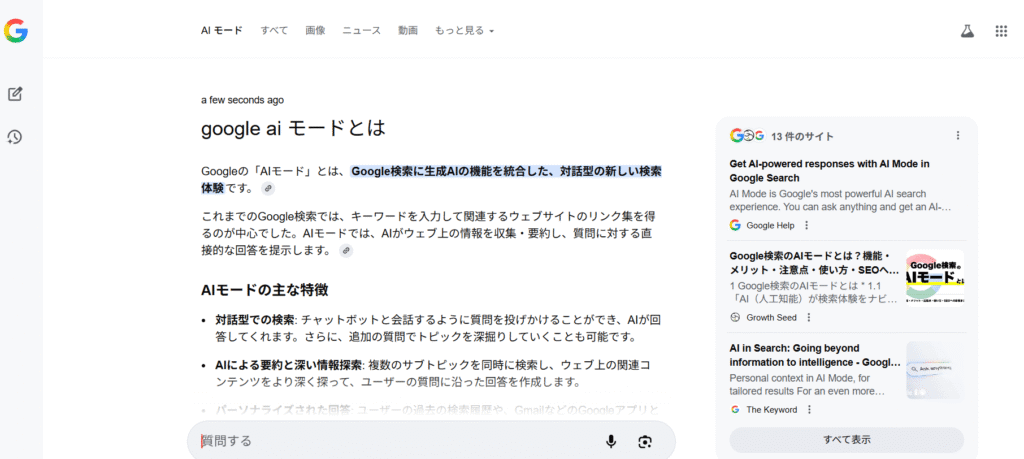Screen dimensions: 1024x459
Task: Click the Growth Seed favicon
Action: pyautogui.click(x=735, y=317)
